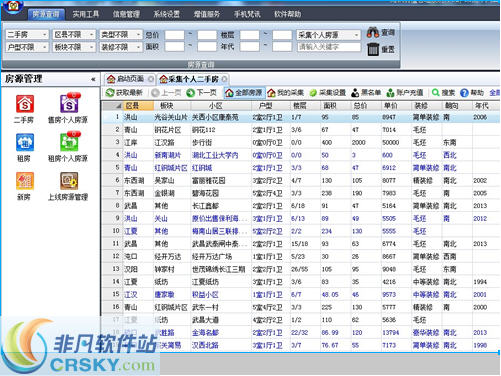This screenshot has height=376, width=501.
Task: Show 全部房源 listings
Action: tap(244, 93)
